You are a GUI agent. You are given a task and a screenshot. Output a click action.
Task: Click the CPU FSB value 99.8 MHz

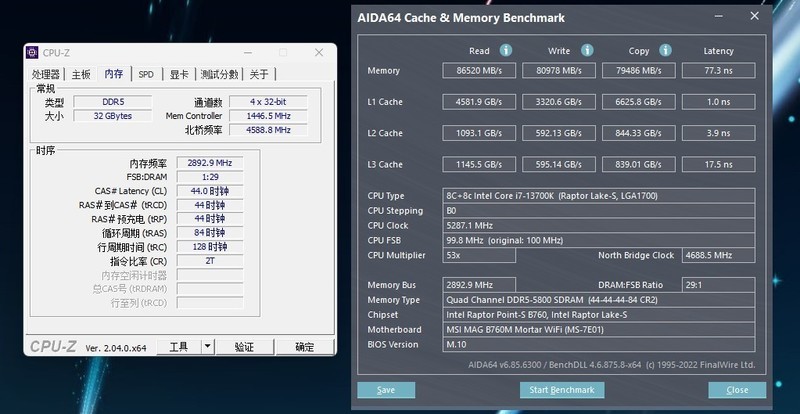click(x=598, y=240)
